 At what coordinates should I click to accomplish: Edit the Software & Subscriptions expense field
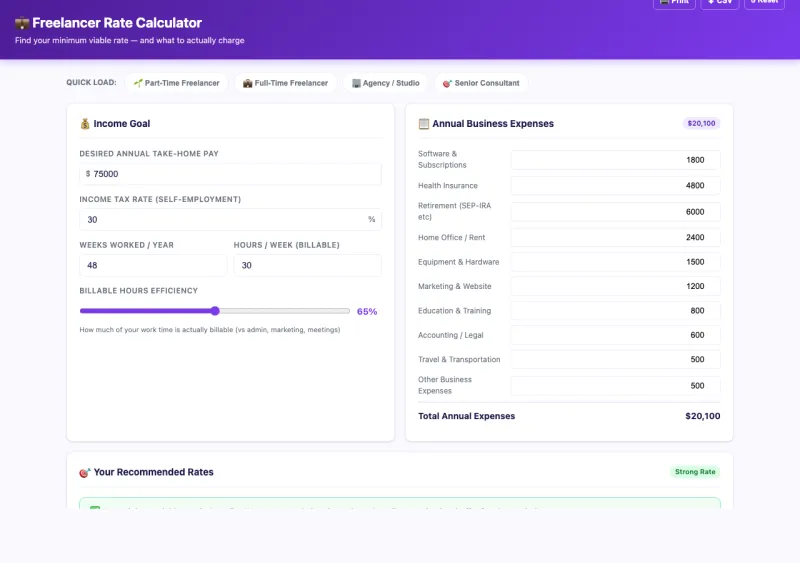tap(615, 160)
